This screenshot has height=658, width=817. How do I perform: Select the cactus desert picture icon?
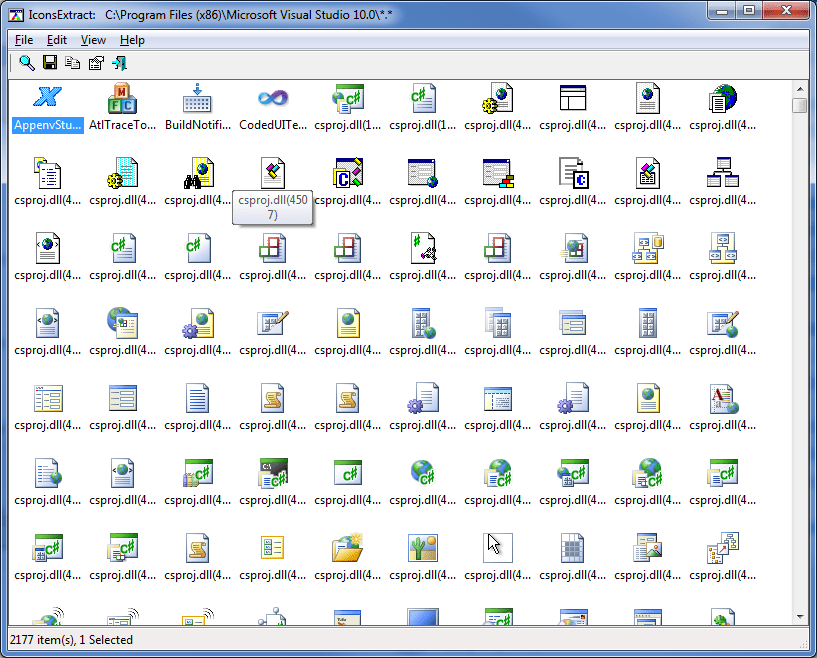click(423, 548)
